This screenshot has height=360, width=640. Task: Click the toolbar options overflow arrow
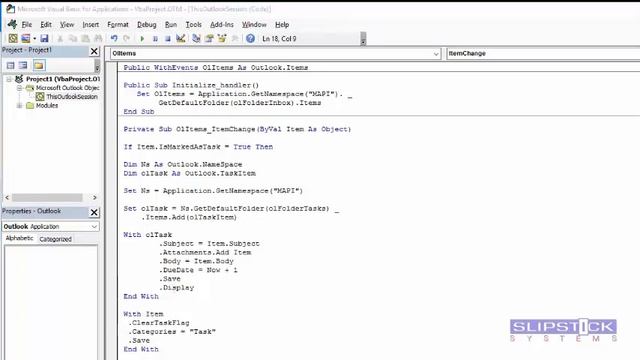tap(363, 39)
